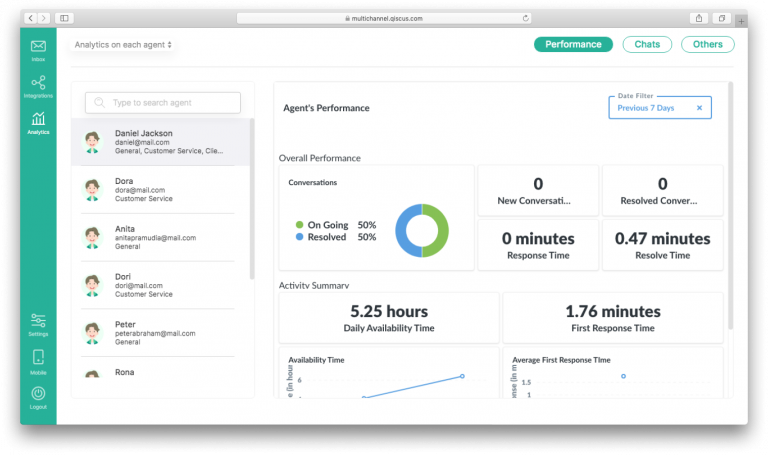Switch to the Performance tab
The height and width of the screenshot is (455, 768).
(573, 44)
